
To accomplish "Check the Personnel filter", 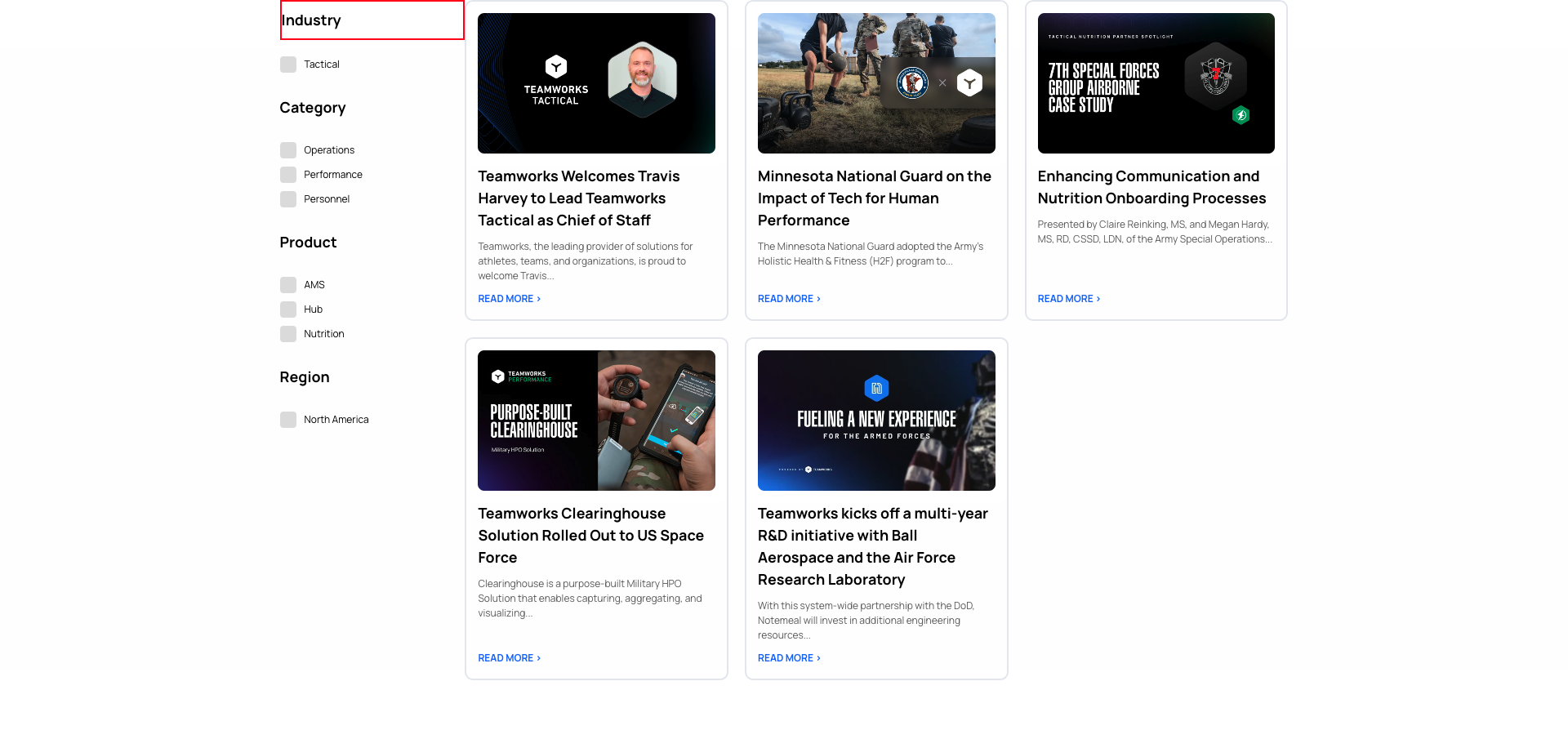I will click(x=288, y=198).
